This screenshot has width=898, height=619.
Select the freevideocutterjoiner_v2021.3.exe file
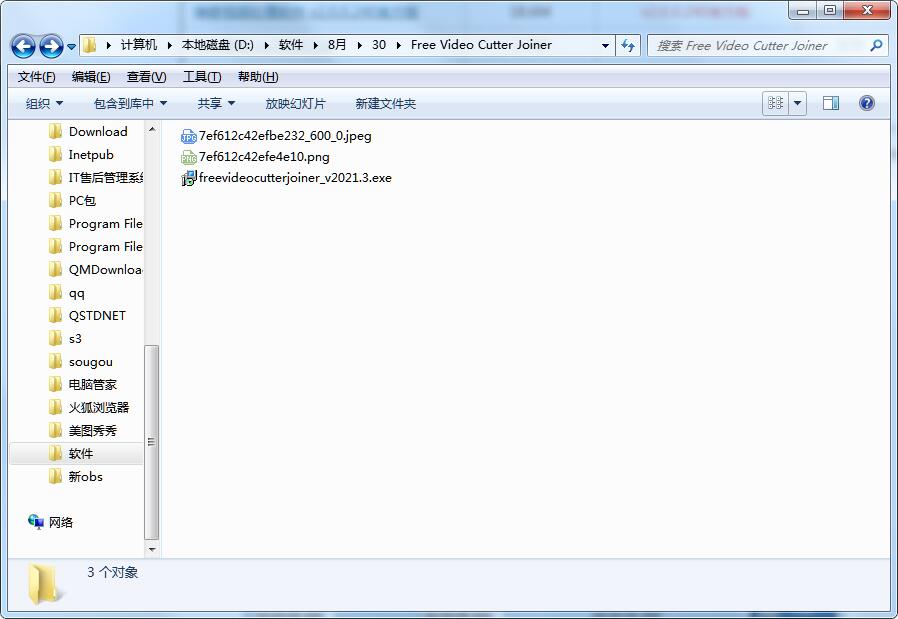point(294,178)
